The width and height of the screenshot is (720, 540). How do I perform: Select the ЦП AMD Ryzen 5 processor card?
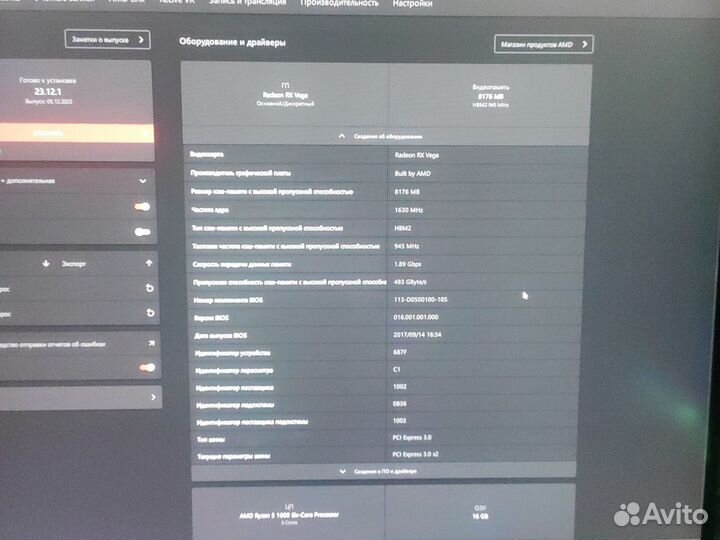[288, 513]
